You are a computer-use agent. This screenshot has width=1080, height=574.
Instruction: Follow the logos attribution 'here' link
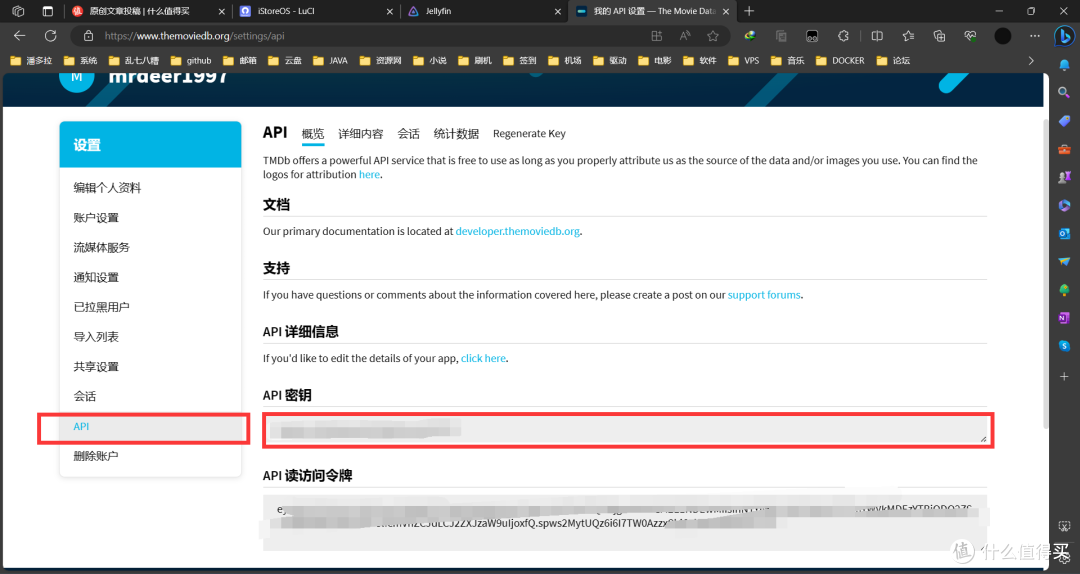coord(369,175)
